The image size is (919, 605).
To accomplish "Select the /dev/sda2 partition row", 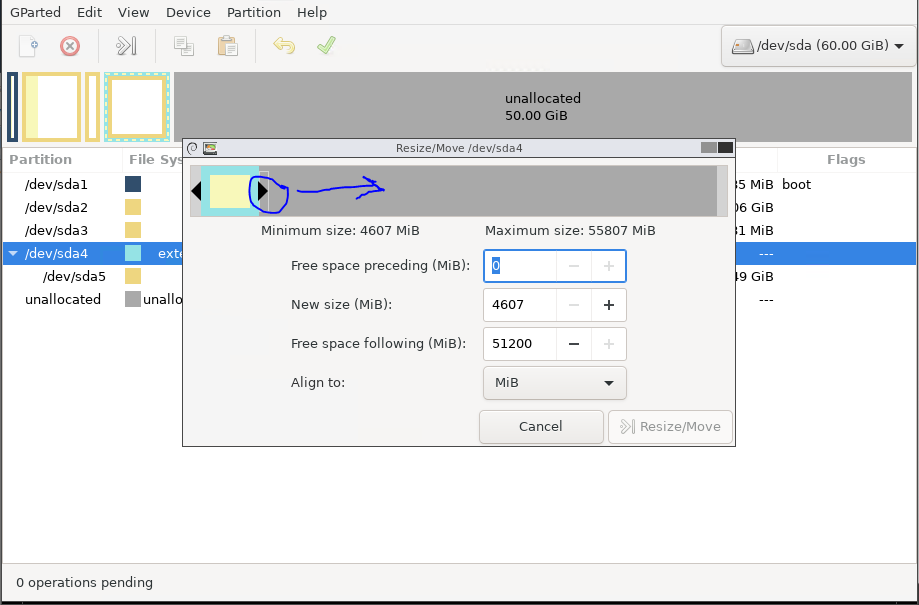I will pyautogui.click(x=94, y=208).
